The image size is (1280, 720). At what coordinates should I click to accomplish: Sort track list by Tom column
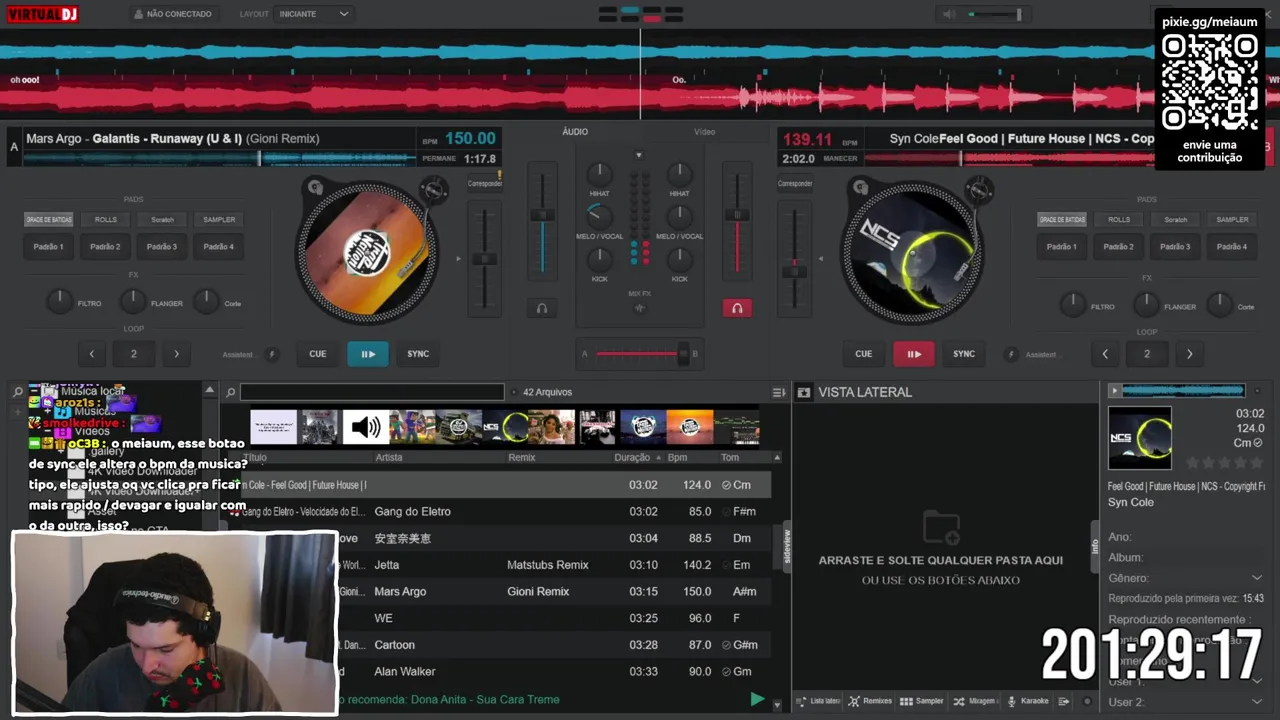pos(730,457)
